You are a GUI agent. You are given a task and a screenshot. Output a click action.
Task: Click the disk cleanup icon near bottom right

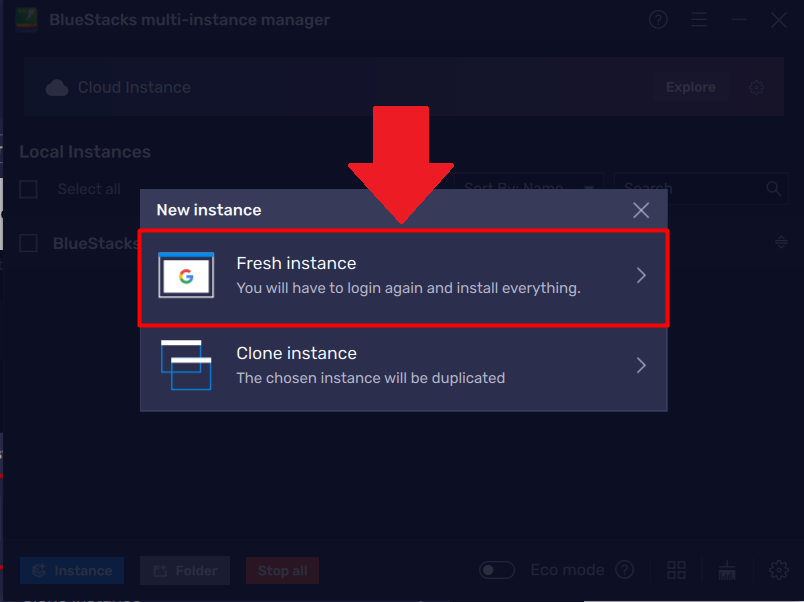click(x=727, y=570)
